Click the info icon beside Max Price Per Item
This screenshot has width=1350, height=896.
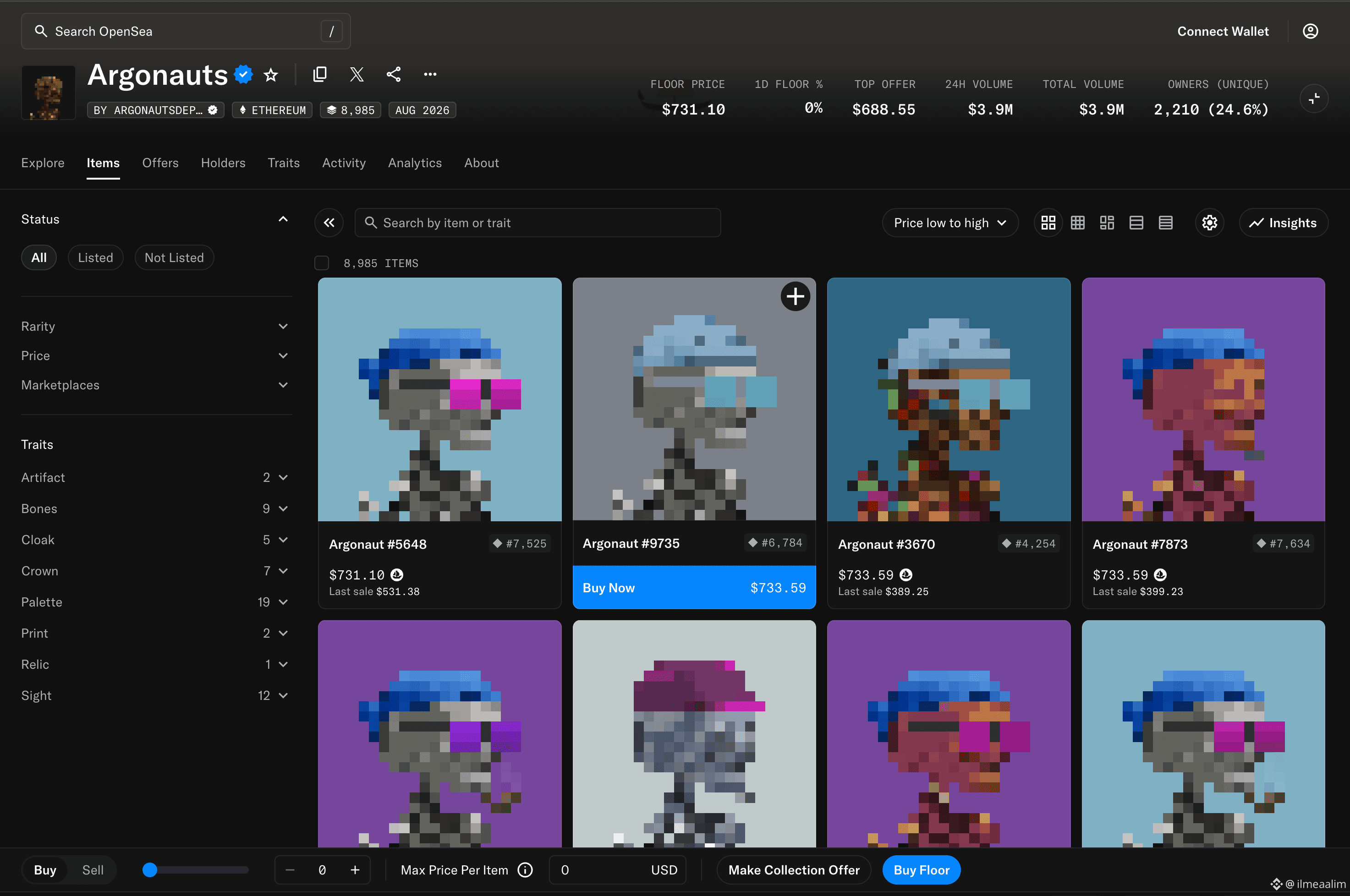coord(525,870)
